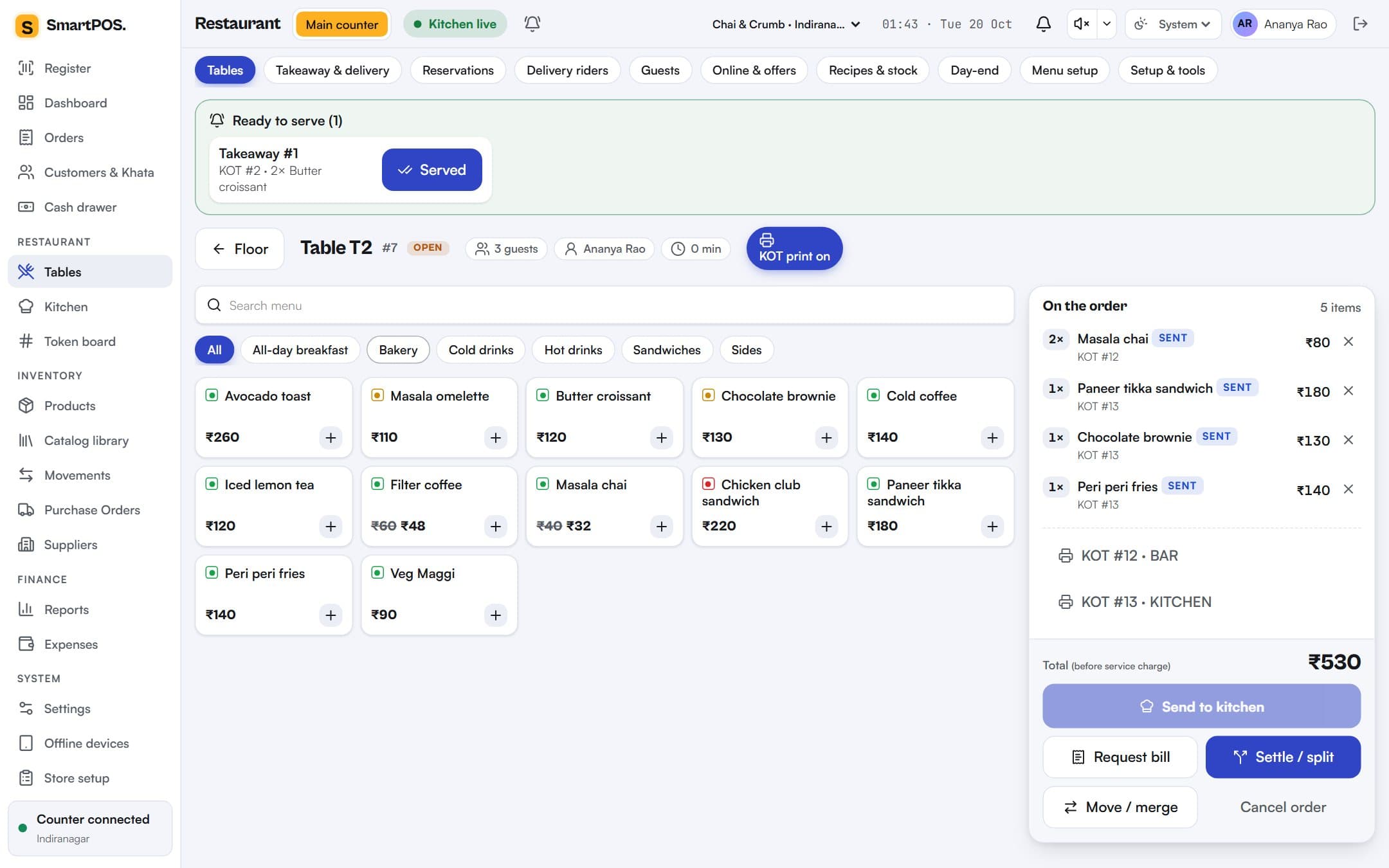This screenshot has height=868, width=1389.
Task: Open the notifications bell
Action: [x=1043, y=24]
